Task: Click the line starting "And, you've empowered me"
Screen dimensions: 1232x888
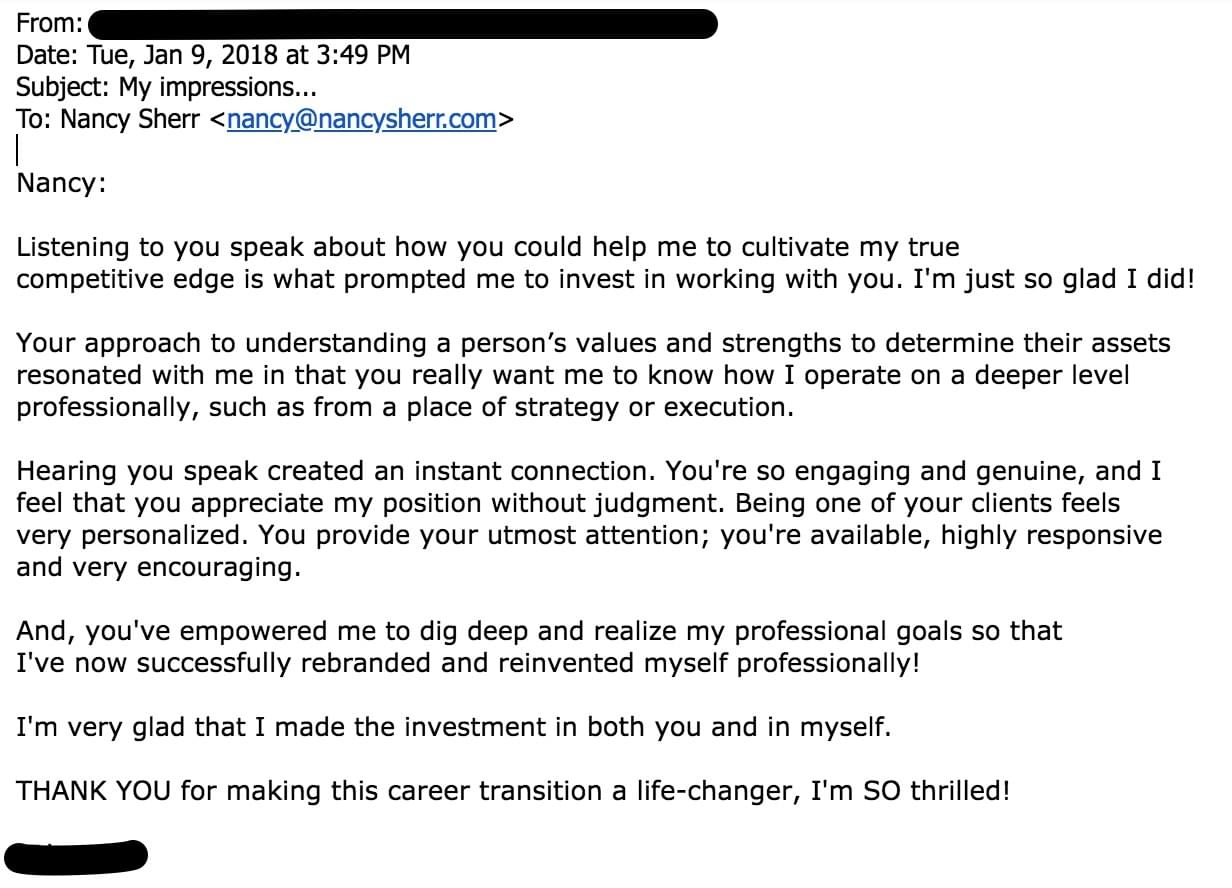Action: pos(539,632)
